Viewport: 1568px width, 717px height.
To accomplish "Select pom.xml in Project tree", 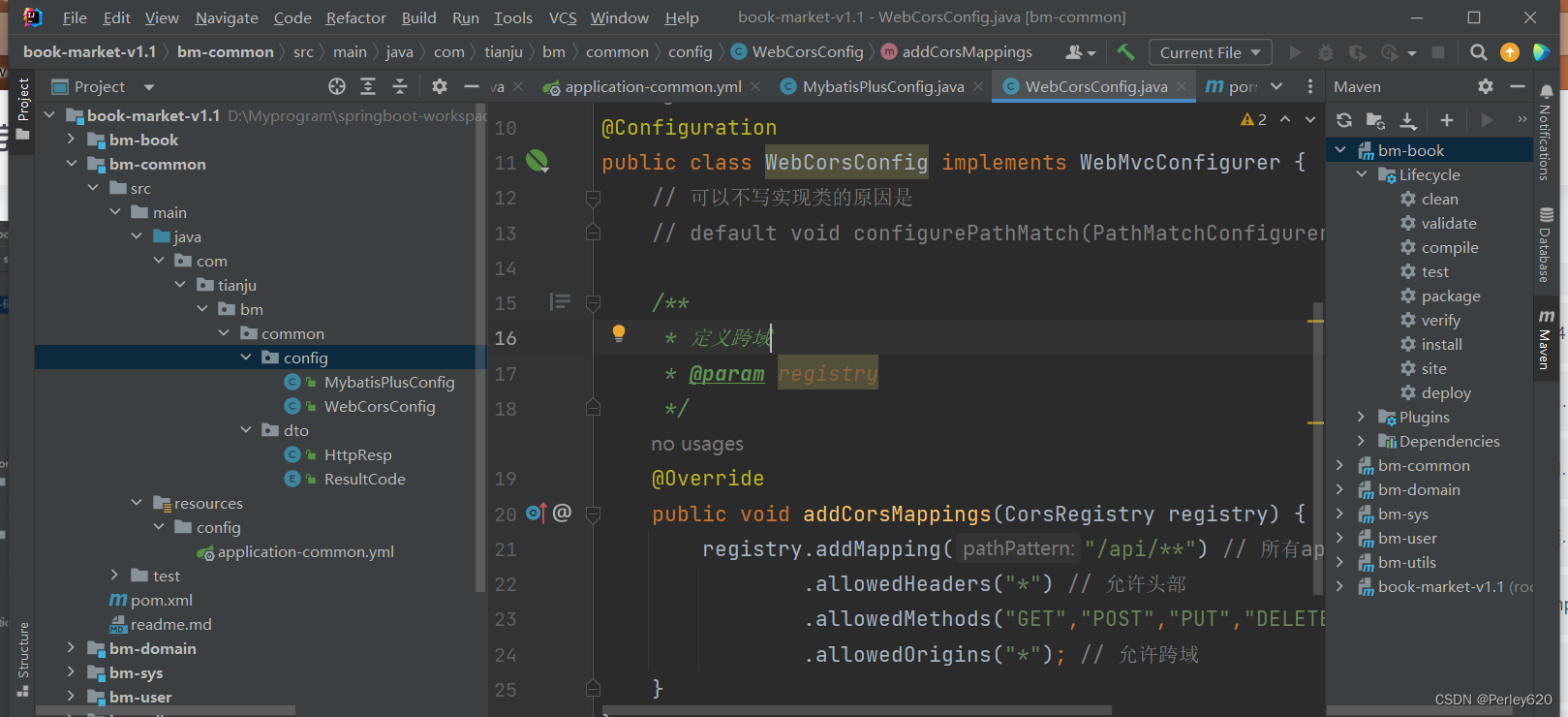I will [162, 600].
